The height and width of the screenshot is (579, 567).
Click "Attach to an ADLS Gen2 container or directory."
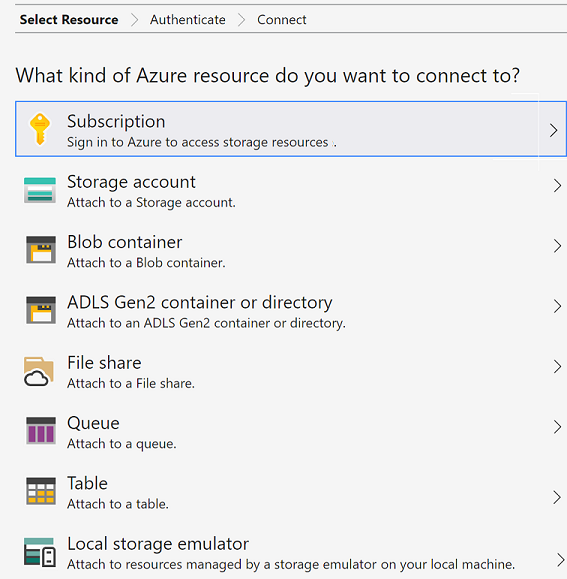coord(206,323)
